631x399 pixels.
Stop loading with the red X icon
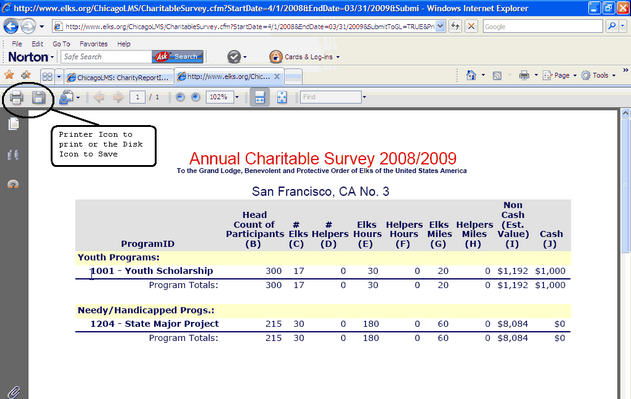click(x=471, y=27)
